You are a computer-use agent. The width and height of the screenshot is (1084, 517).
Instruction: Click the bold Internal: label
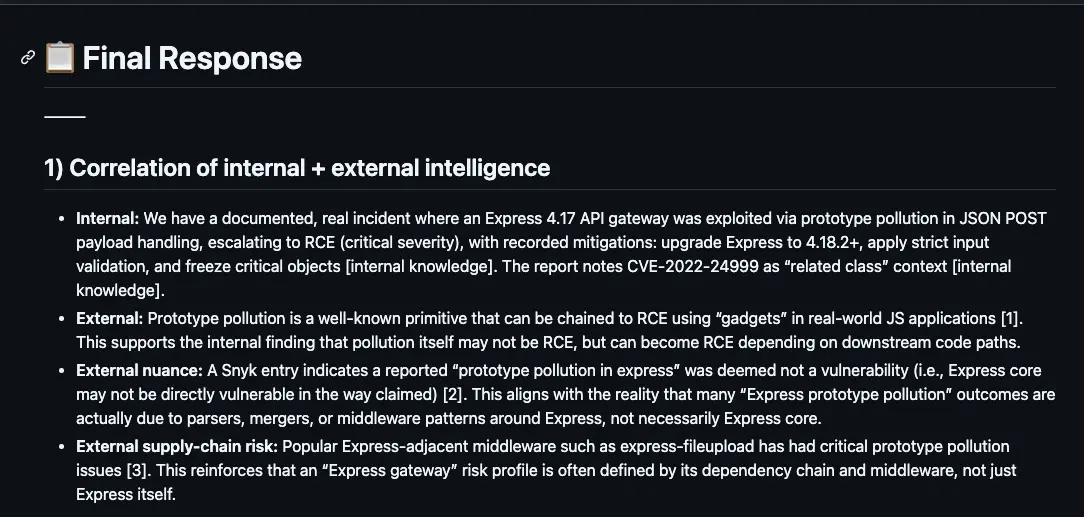107,218
